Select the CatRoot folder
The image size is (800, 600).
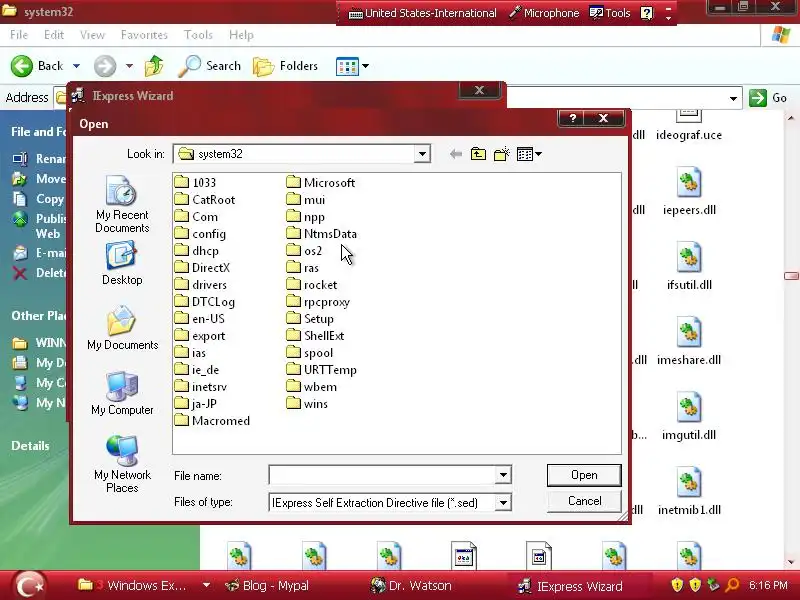tap(205, 199)
